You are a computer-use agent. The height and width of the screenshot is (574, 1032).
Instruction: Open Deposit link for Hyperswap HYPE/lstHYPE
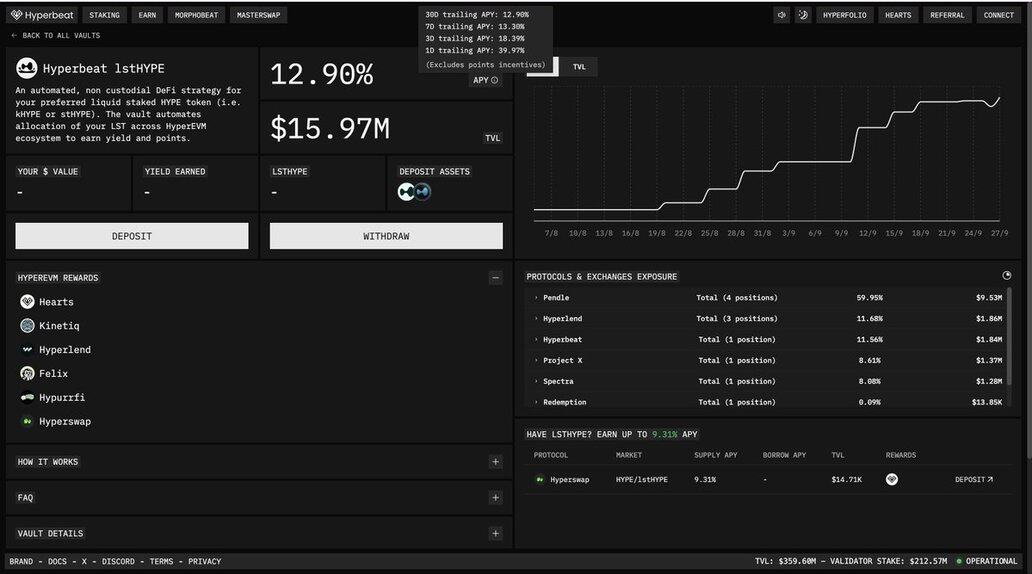[974, 480]
